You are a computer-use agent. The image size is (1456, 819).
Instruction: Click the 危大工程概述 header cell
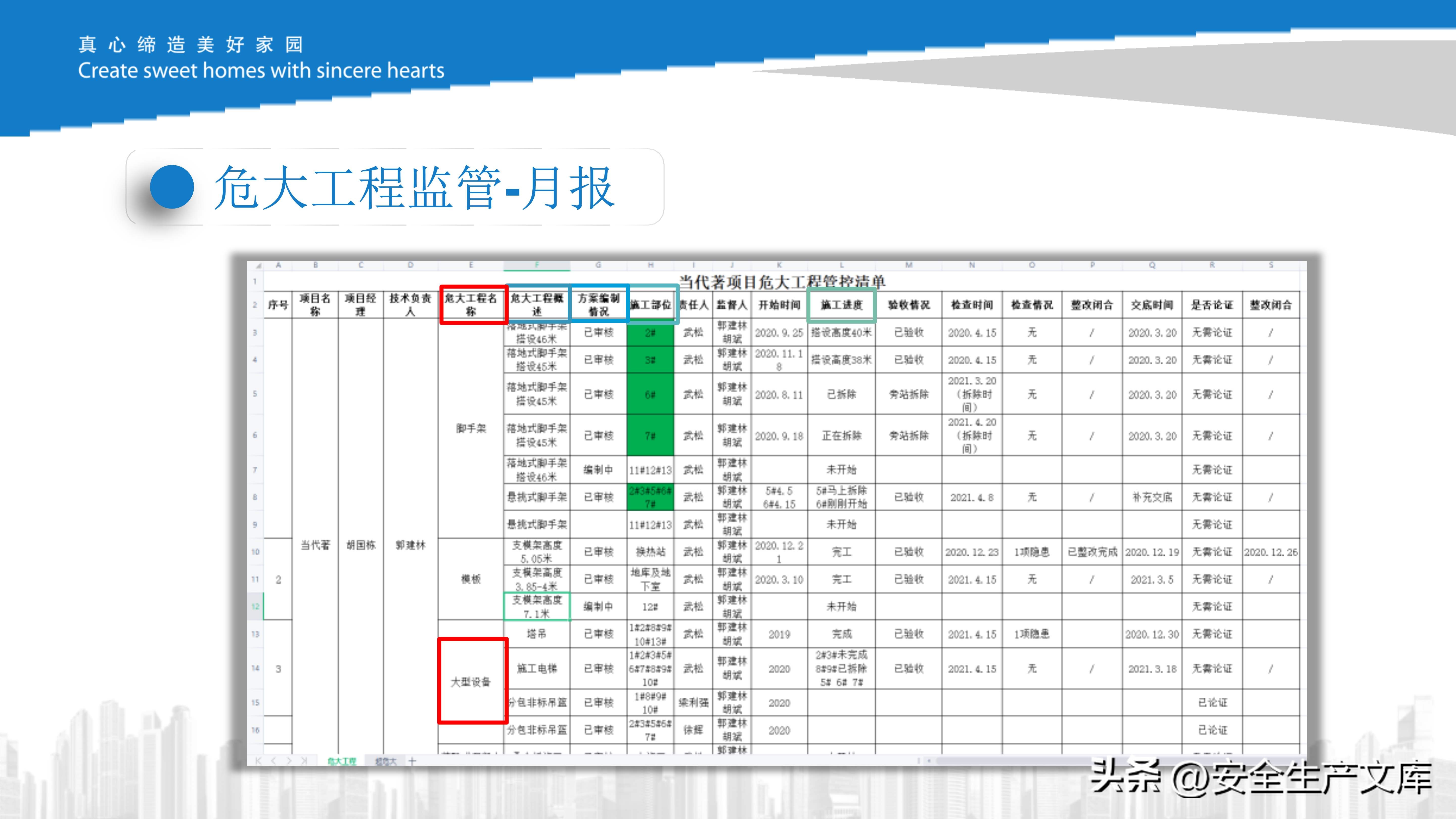point(537,305)
